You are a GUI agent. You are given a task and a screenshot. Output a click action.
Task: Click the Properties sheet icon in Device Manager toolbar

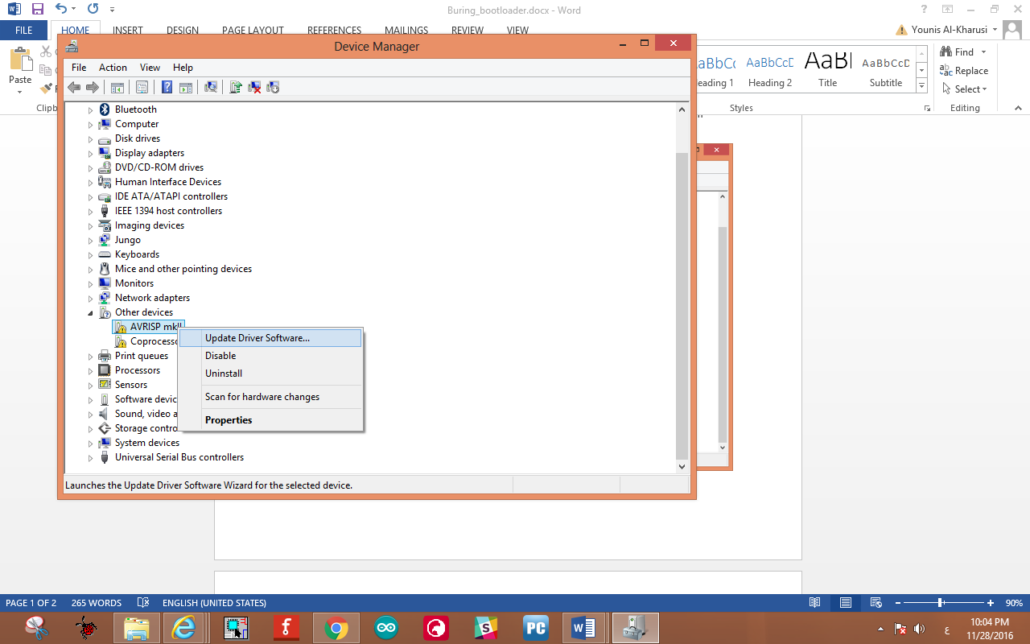[x=142, y=87]
